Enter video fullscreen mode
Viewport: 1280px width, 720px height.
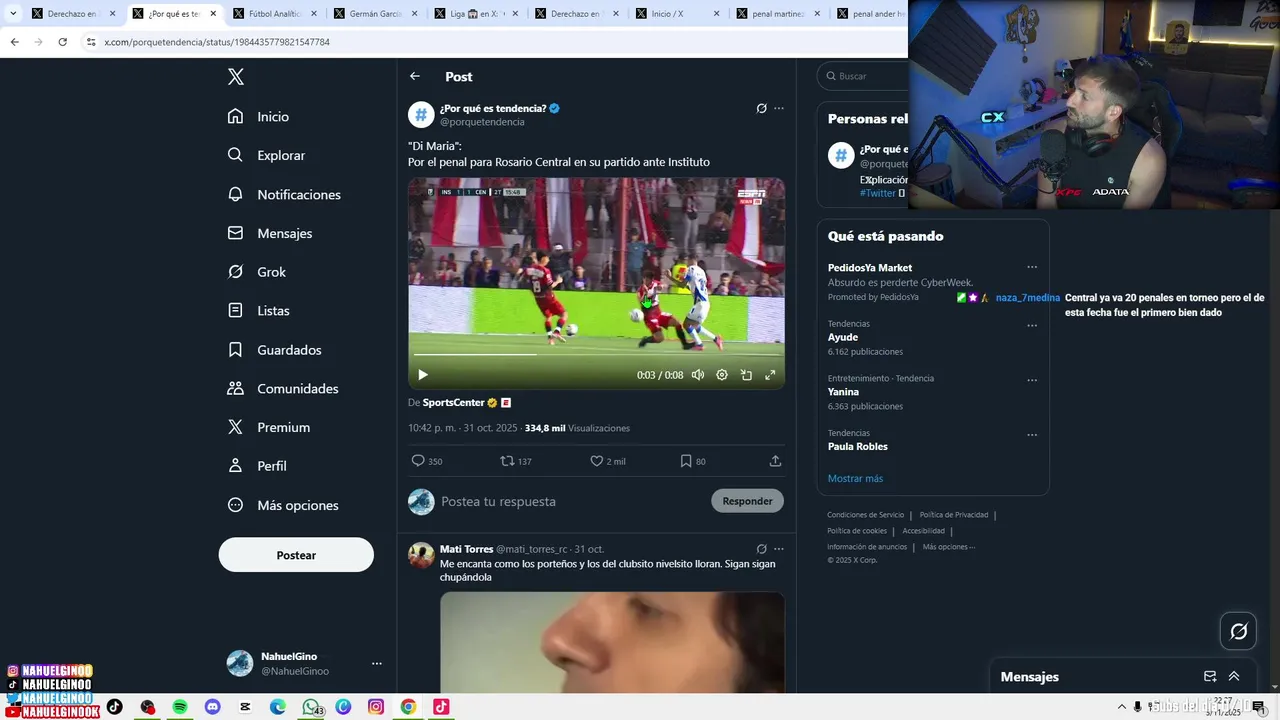click(770, 375)
